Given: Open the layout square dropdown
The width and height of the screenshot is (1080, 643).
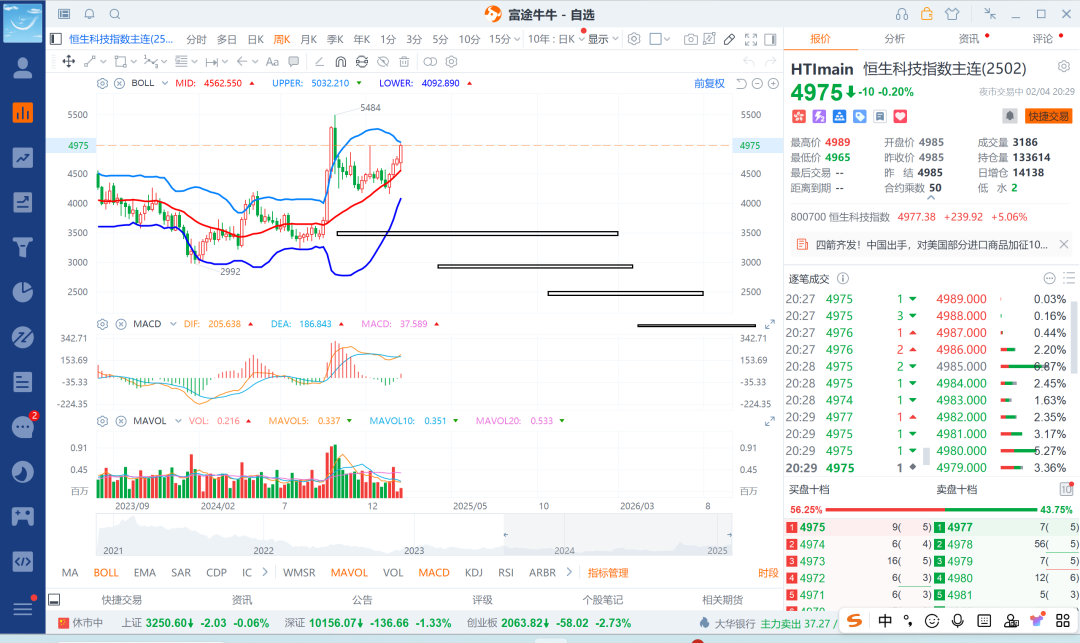Looking at the screenshot, I should (660, 39).
